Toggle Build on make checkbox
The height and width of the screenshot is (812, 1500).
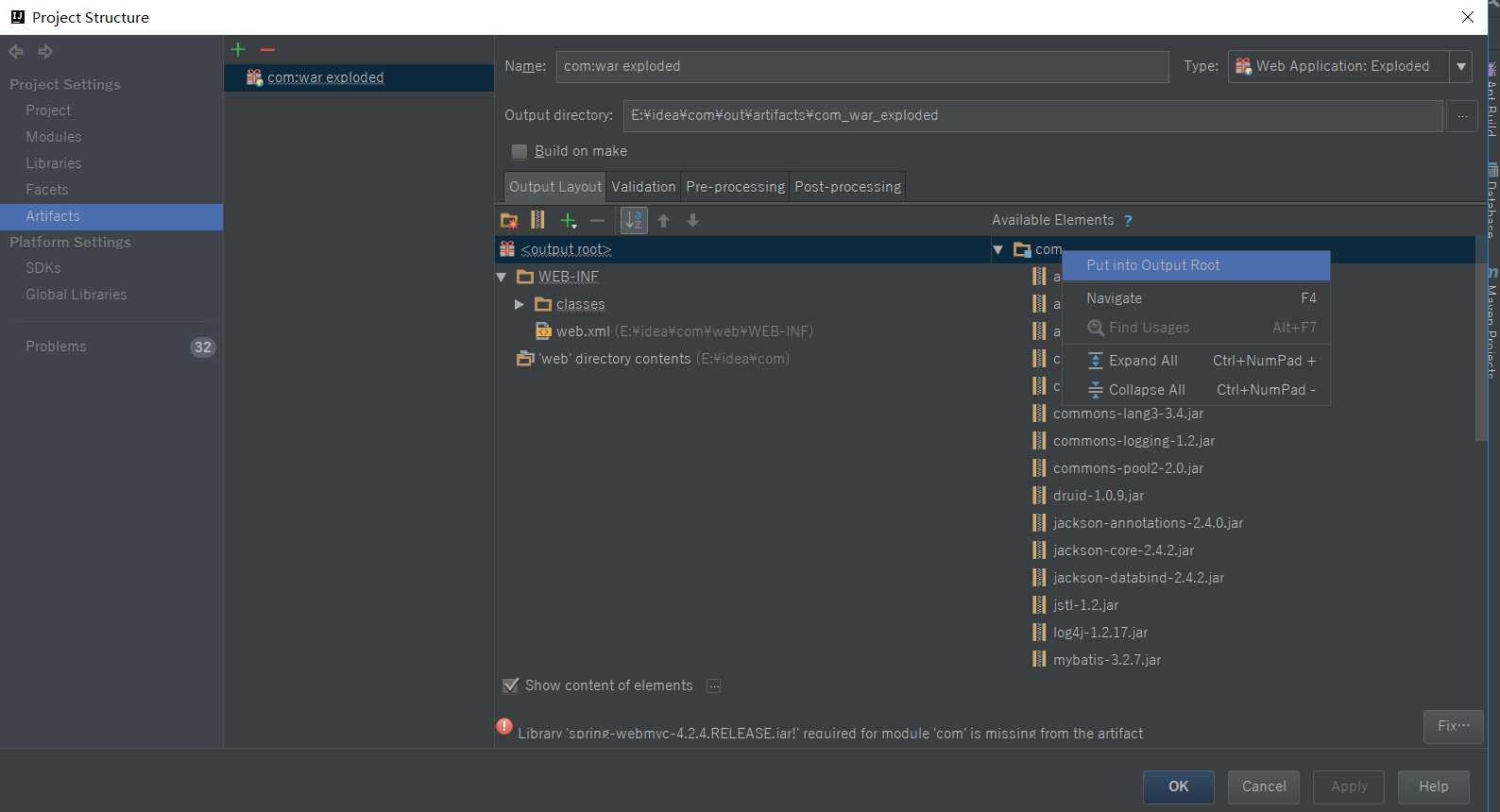[x=520, y=151]
